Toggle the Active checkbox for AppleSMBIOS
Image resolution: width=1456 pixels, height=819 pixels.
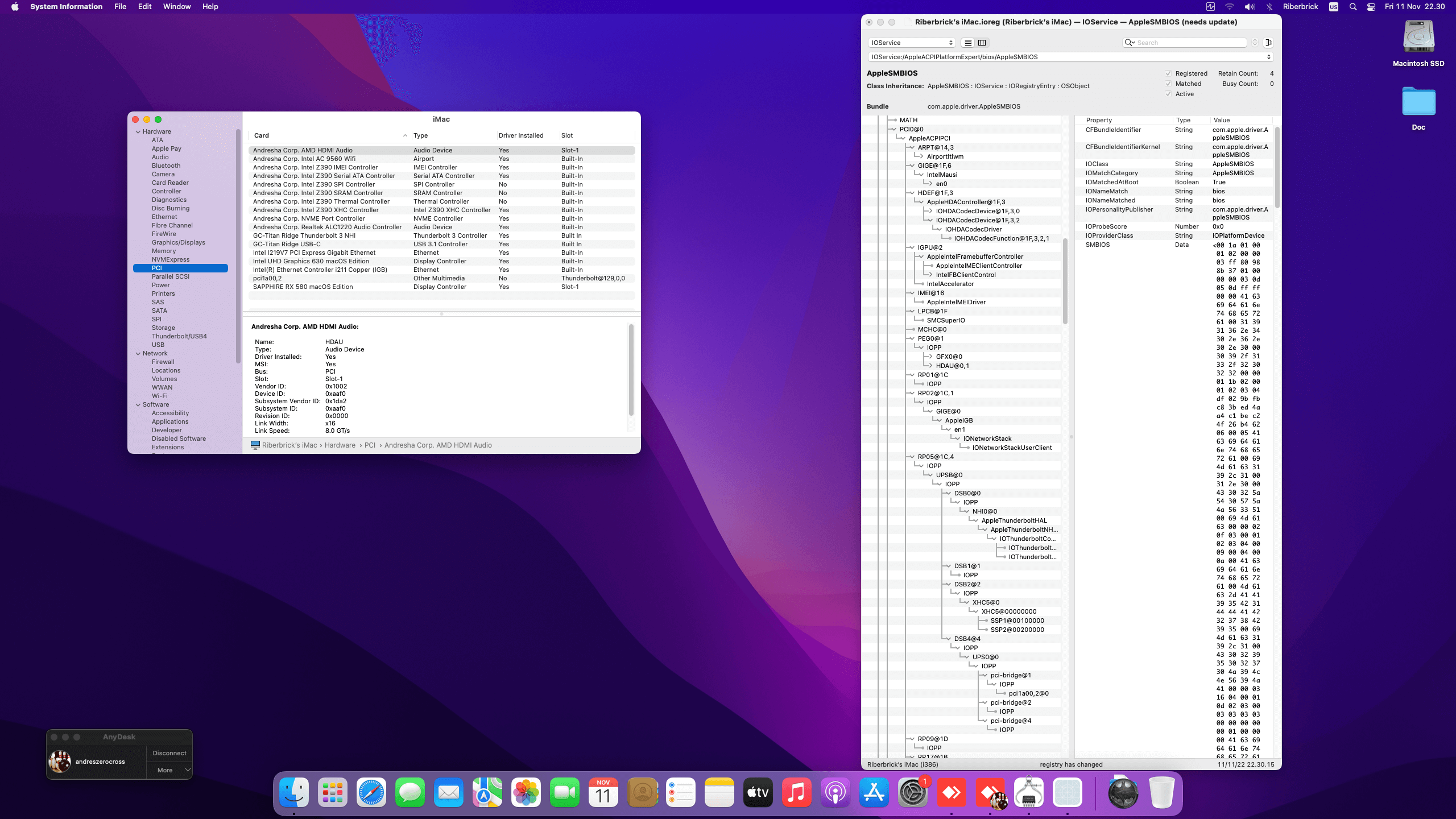click(1169, 94)
